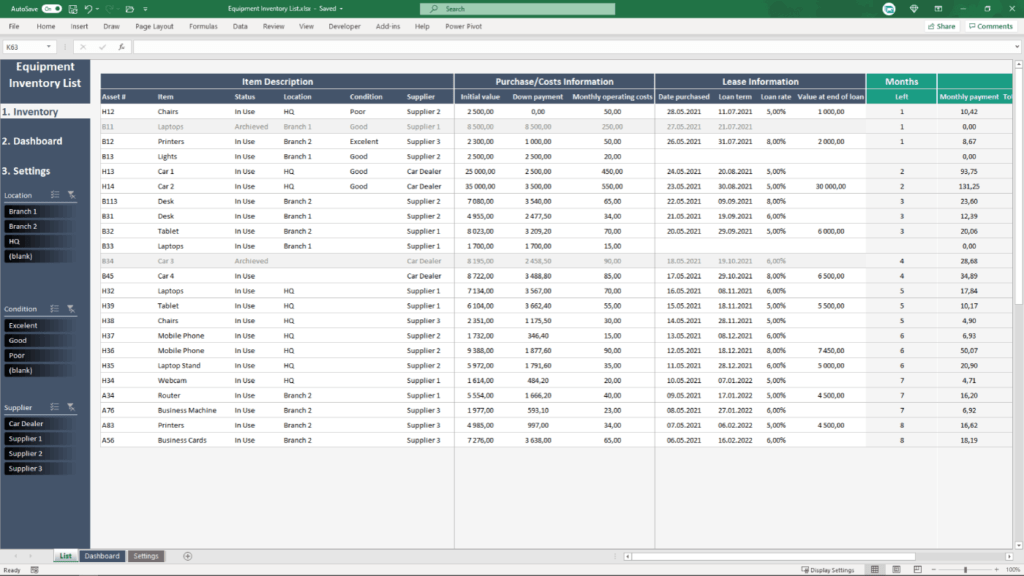Click the Page Layout view icon in status bar
Image resolution: width=1024 pixels, height=576 pixels.
pyautogui.click(x=898, y=569)
